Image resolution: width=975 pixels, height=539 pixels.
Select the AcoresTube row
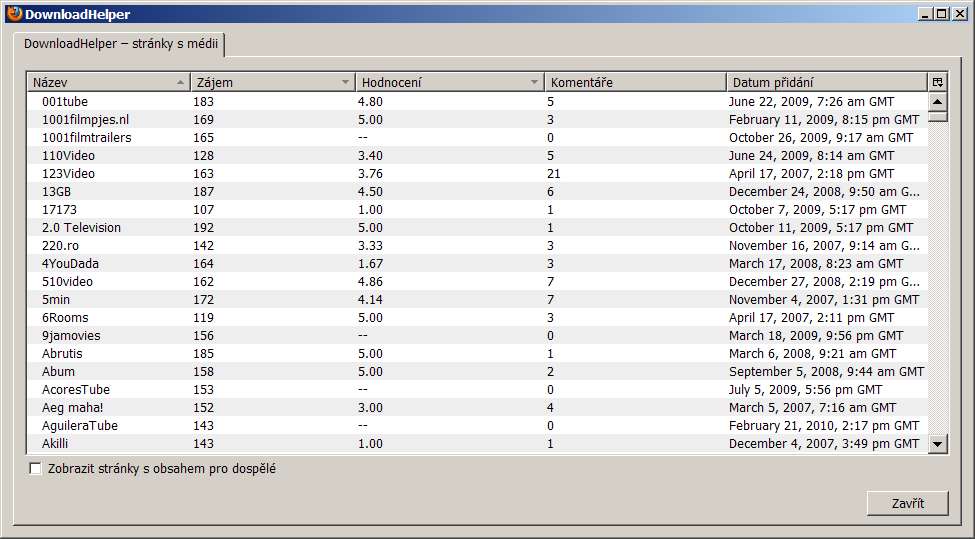(x=478, y=390)
